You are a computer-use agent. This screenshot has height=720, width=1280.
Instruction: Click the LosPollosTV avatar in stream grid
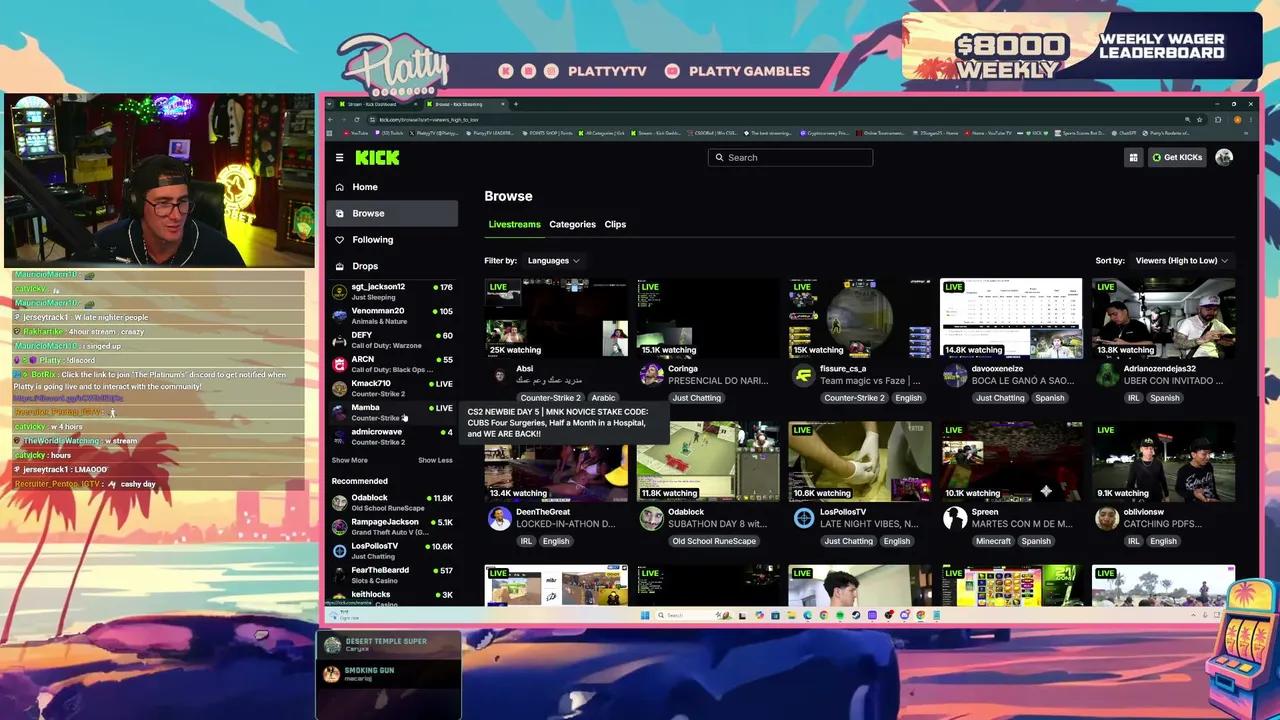point(804,518)
